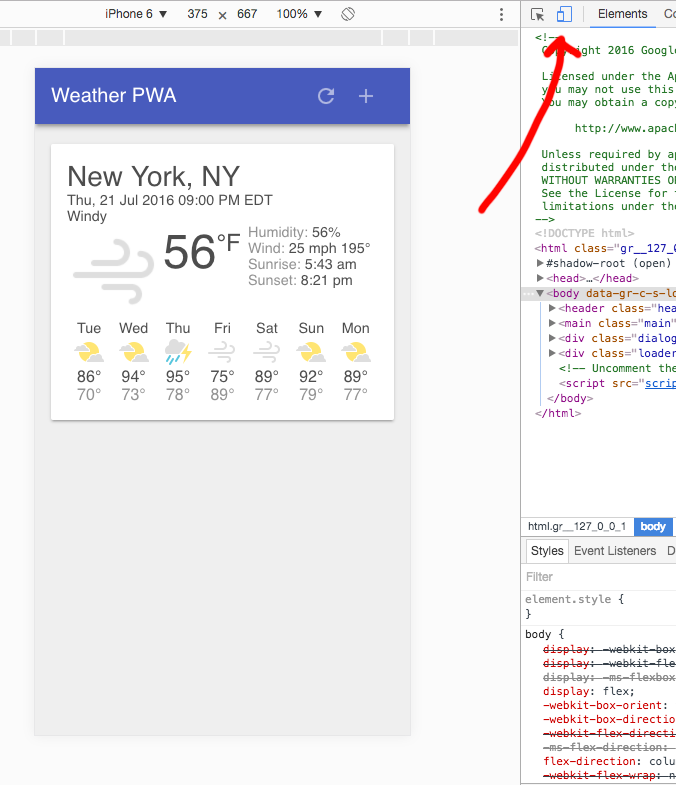Click the display: flex property
The width and height of the screenshot is (676, 785).
pyautogui.click(x=588, y=691)
